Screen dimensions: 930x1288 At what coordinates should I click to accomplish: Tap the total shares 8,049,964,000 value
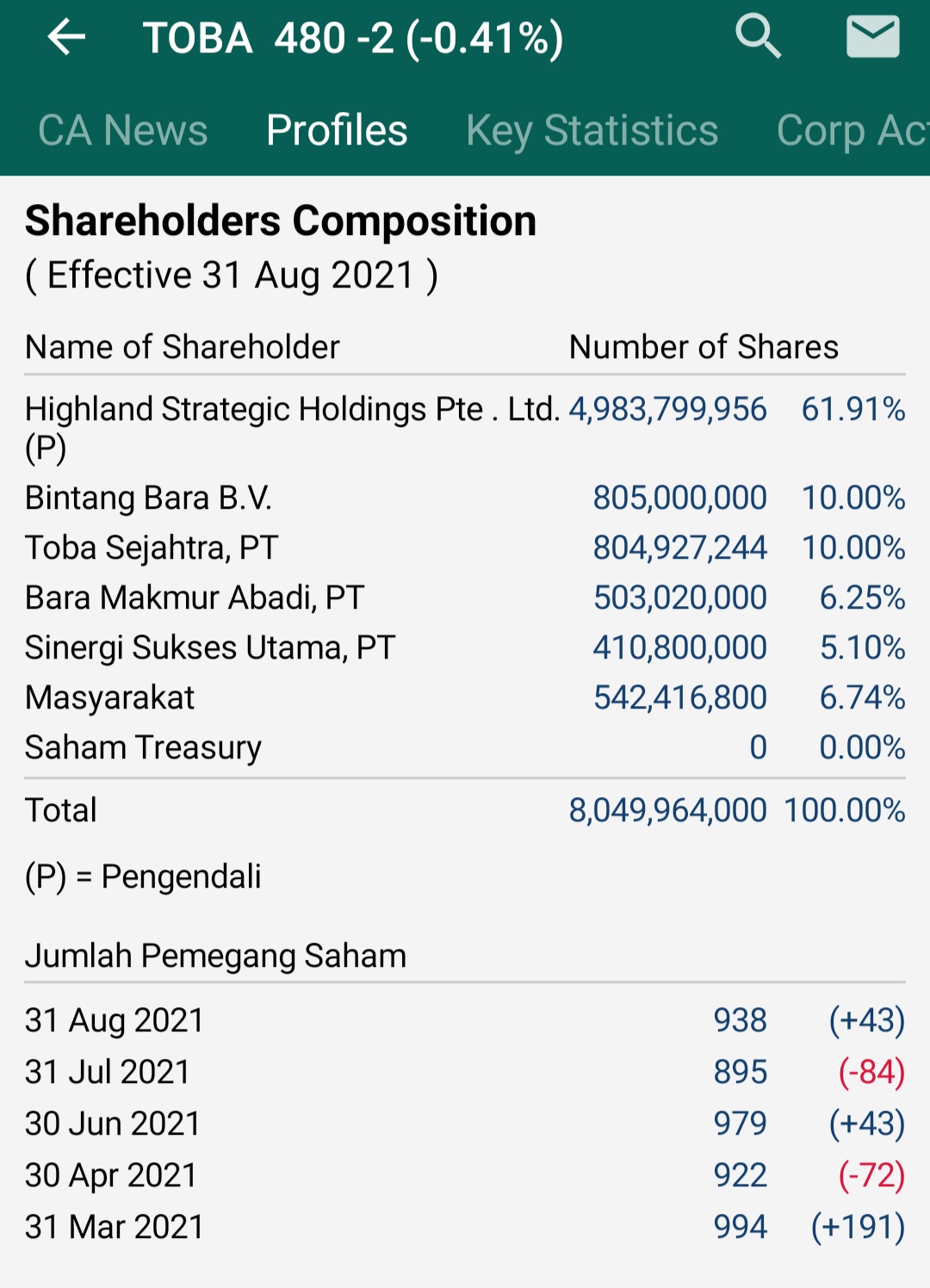(x=667, y=810)
